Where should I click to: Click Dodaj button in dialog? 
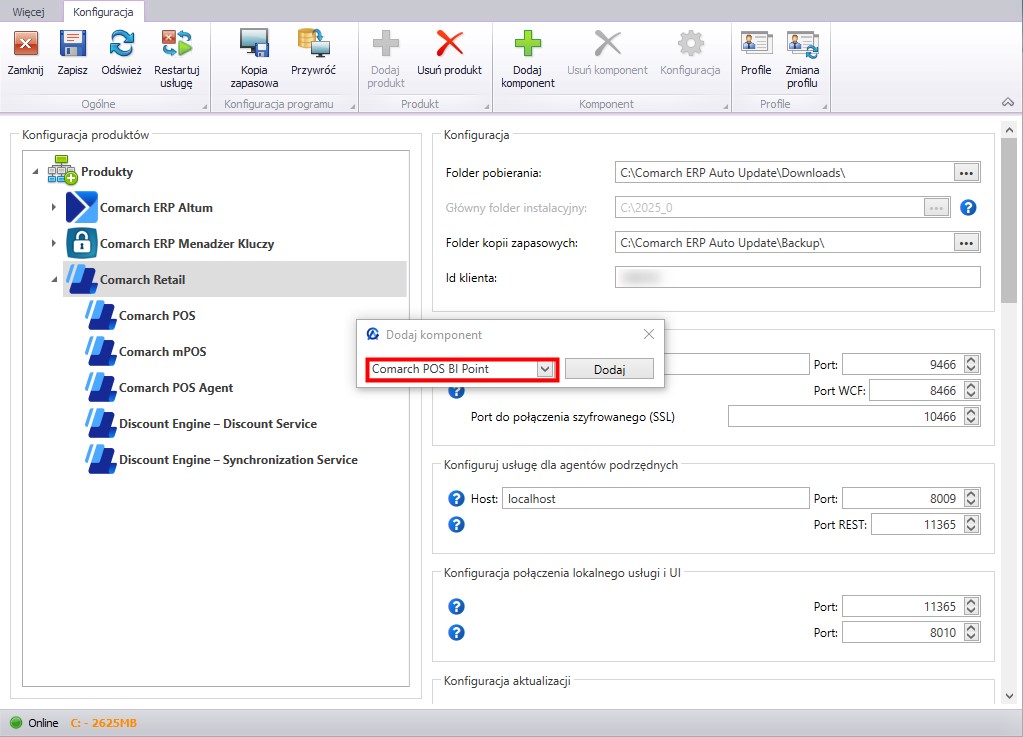click(x=609, y=369)
